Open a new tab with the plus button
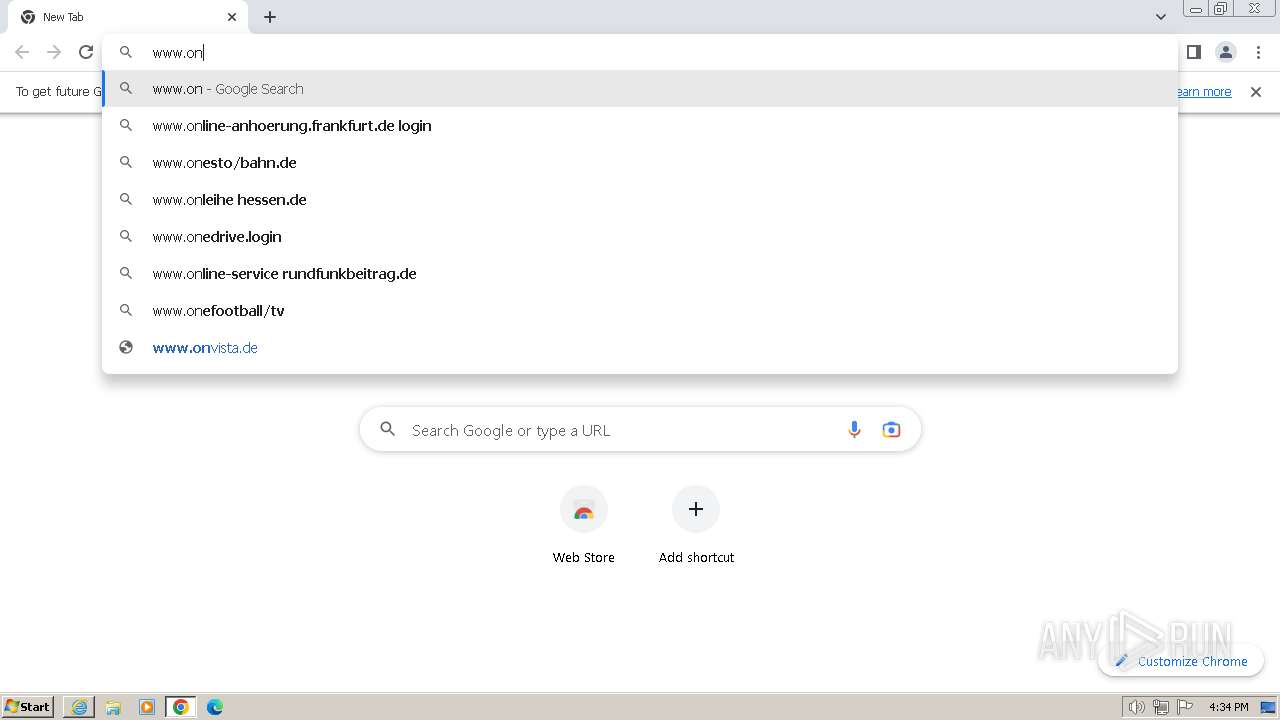 click(x=270, y=17)
